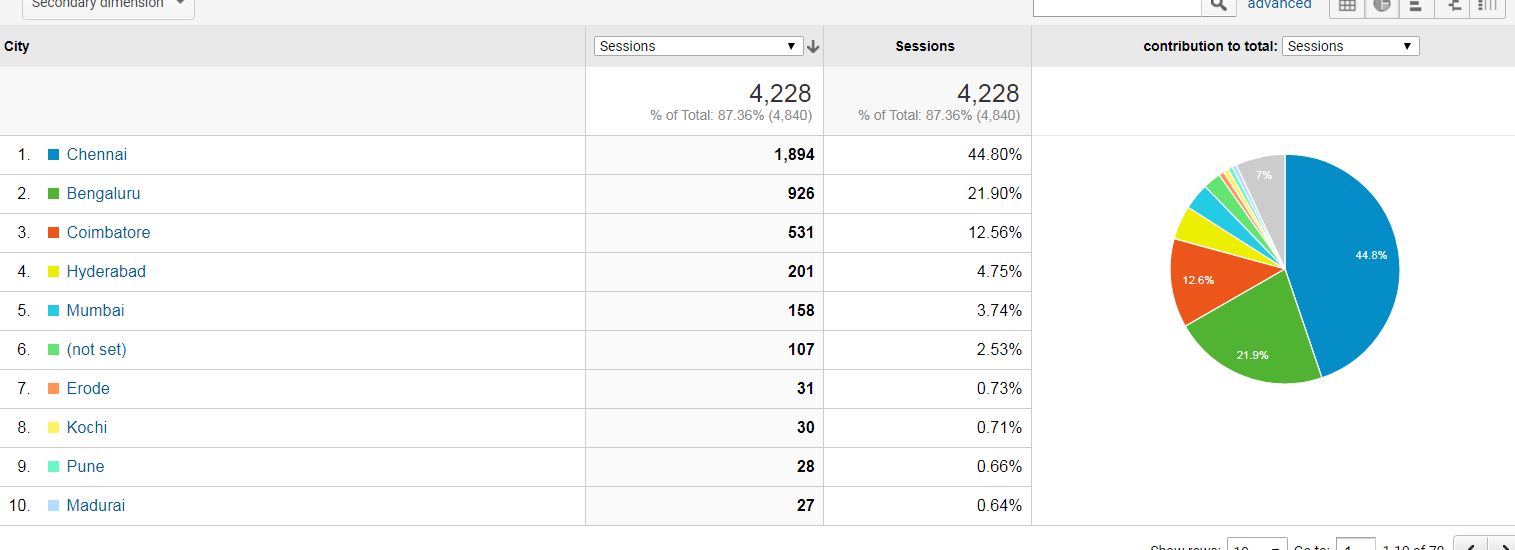Click the Bengaluru green legend swatch
Viewport: 1515px width, 550px height.
(54, 194)
